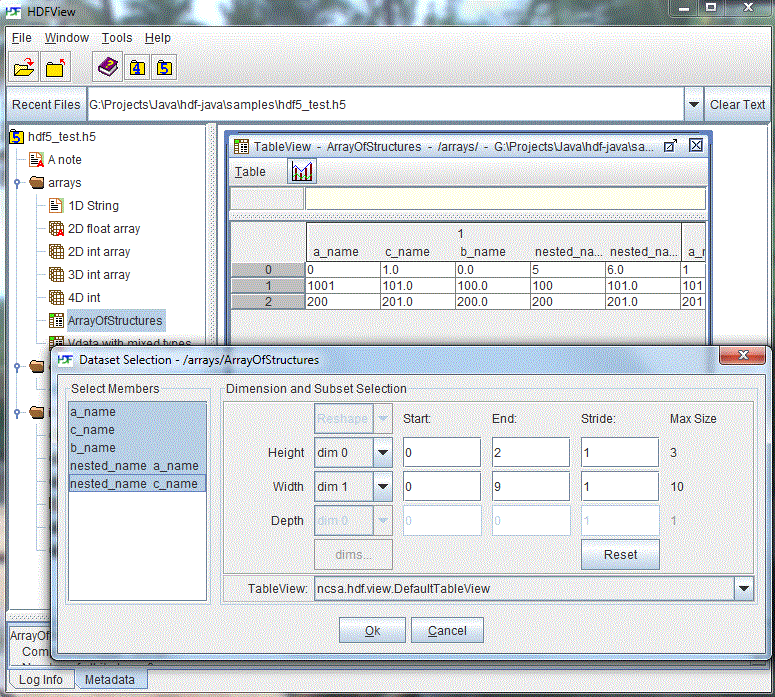Click the Height Stride input field
775x697 pixels.
[620, 452]
